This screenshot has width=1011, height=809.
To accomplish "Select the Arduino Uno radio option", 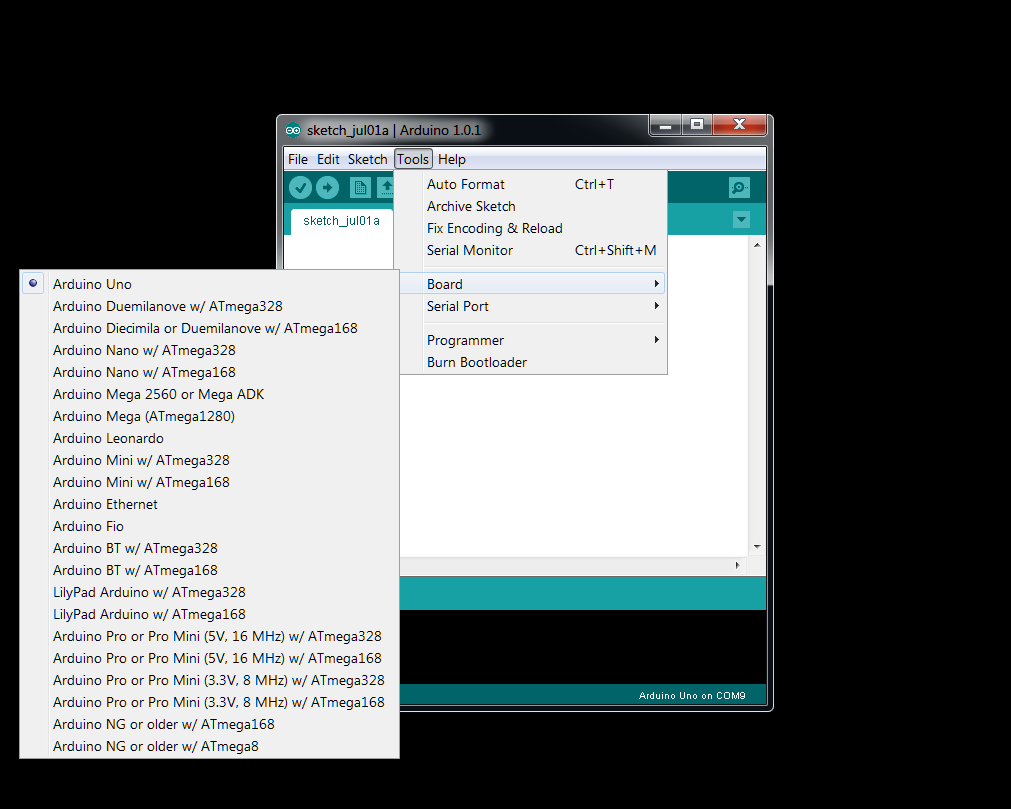I will click(210, 284).
